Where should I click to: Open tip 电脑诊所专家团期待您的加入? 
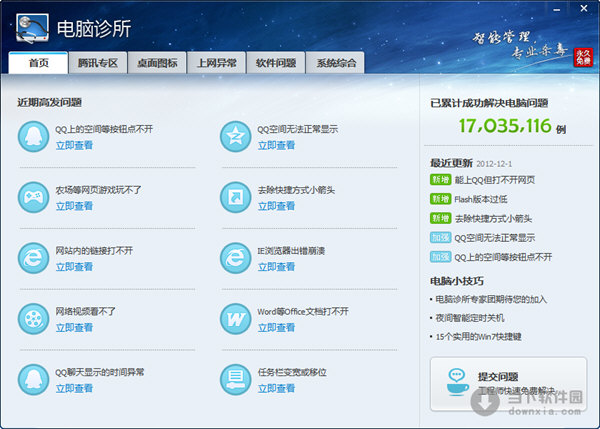(491, 299)
